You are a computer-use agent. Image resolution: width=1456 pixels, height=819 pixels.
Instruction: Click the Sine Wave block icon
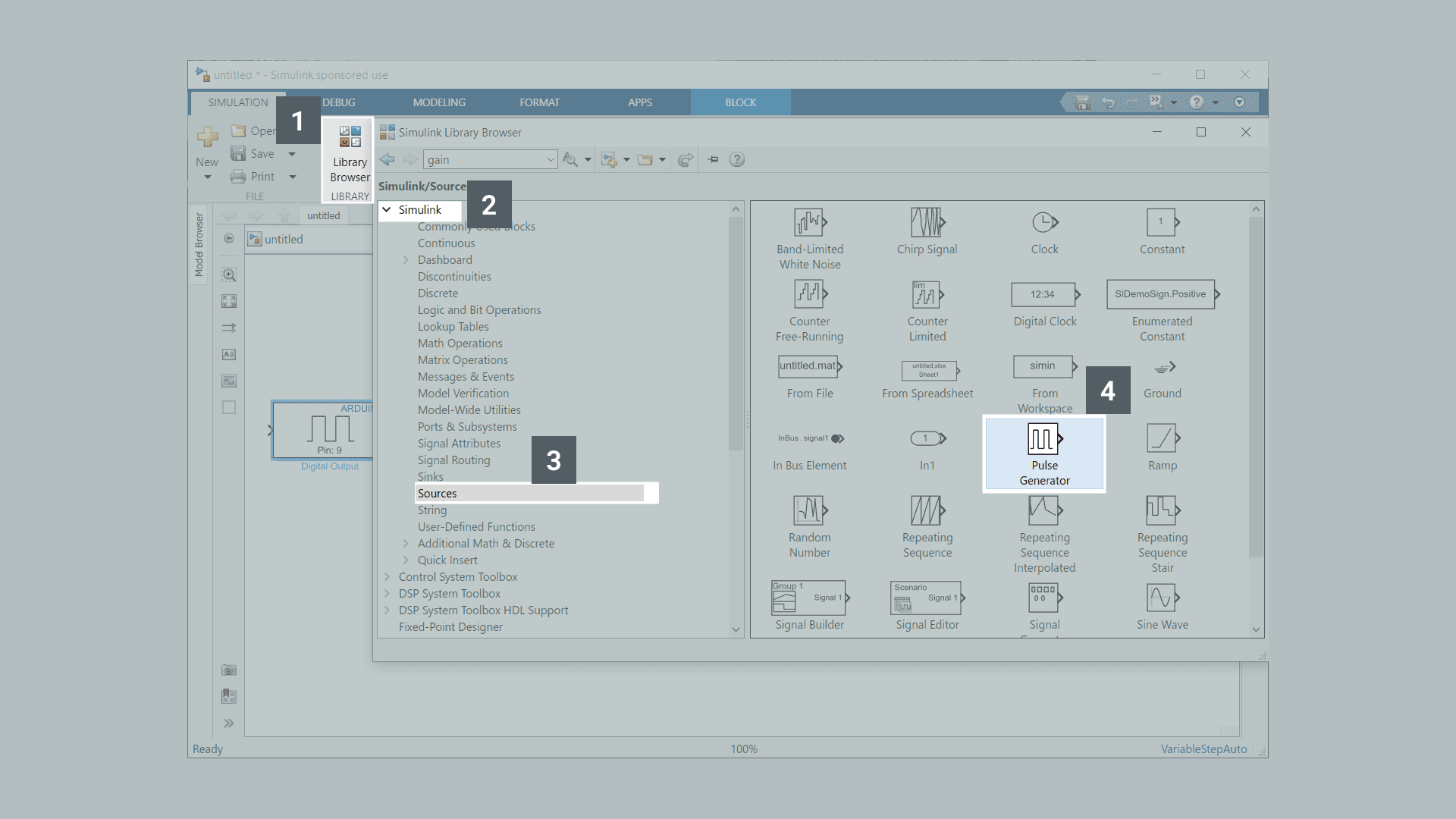[x=1161, y=598]
